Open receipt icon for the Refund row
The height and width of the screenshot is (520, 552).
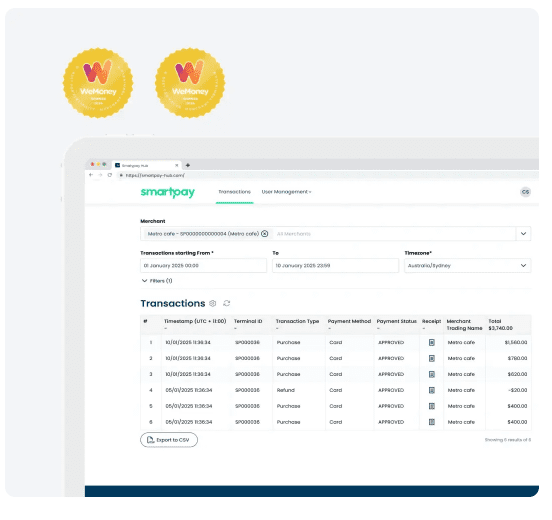(x=432, y=390)
